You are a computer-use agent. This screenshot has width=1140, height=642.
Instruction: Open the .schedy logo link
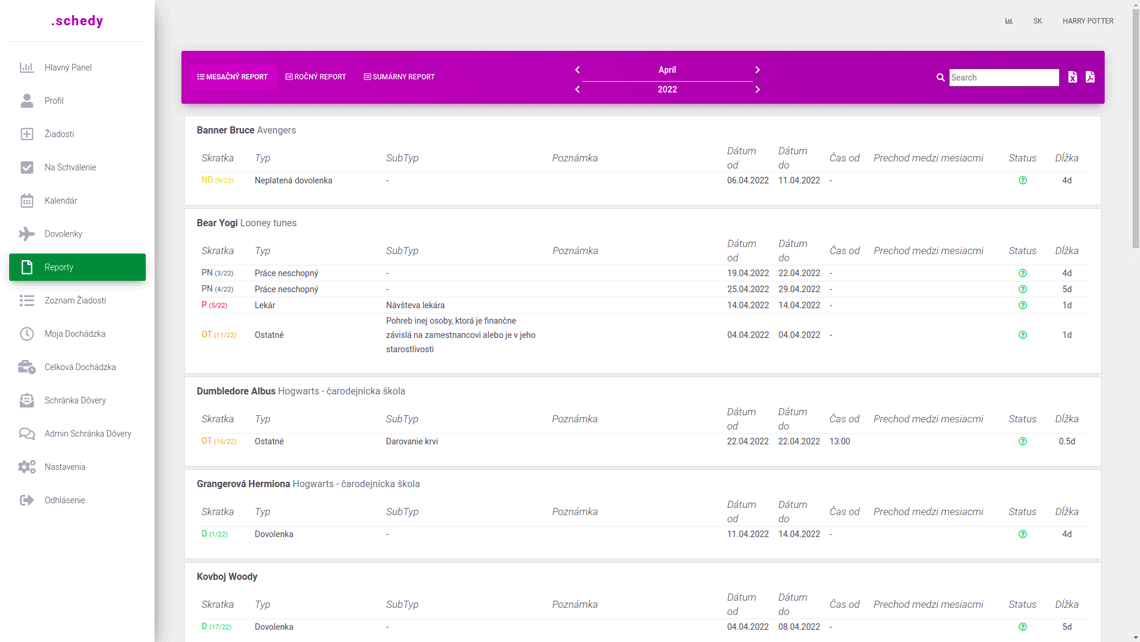77,21
